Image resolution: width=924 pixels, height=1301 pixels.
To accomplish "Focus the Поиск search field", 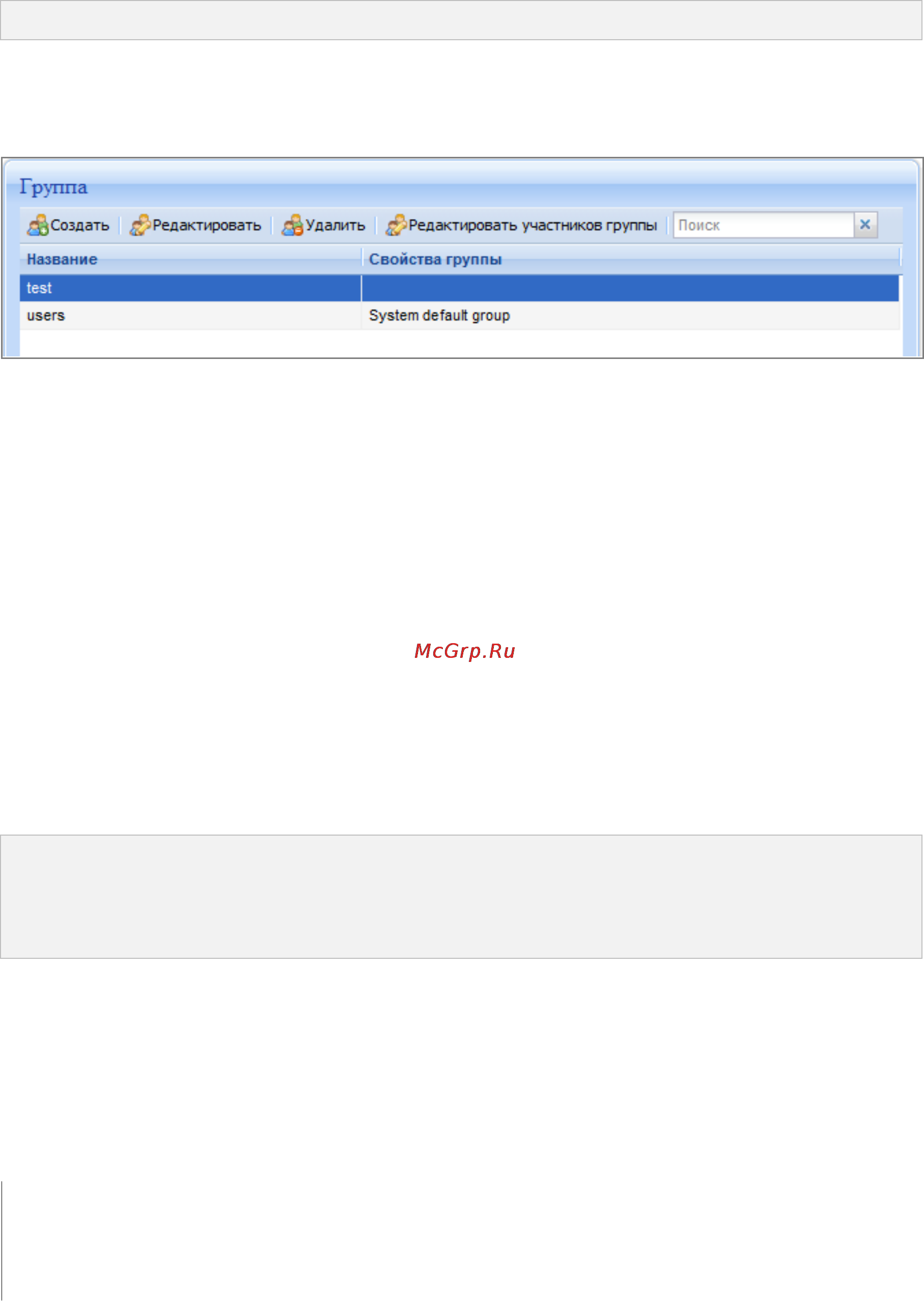I will point(763,225).
